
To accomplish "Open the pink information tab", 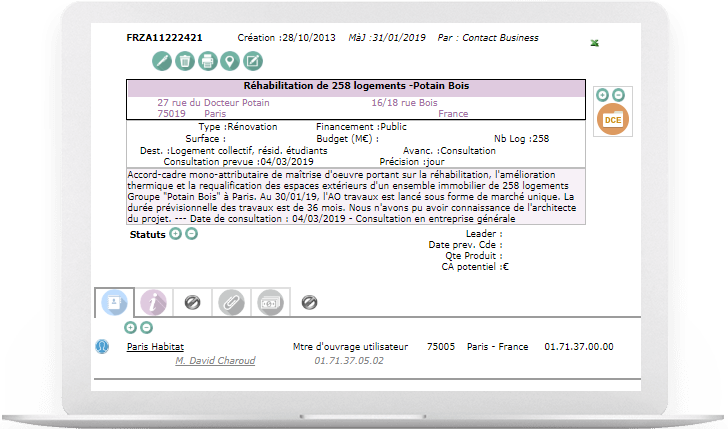I will tap(153, 301).
